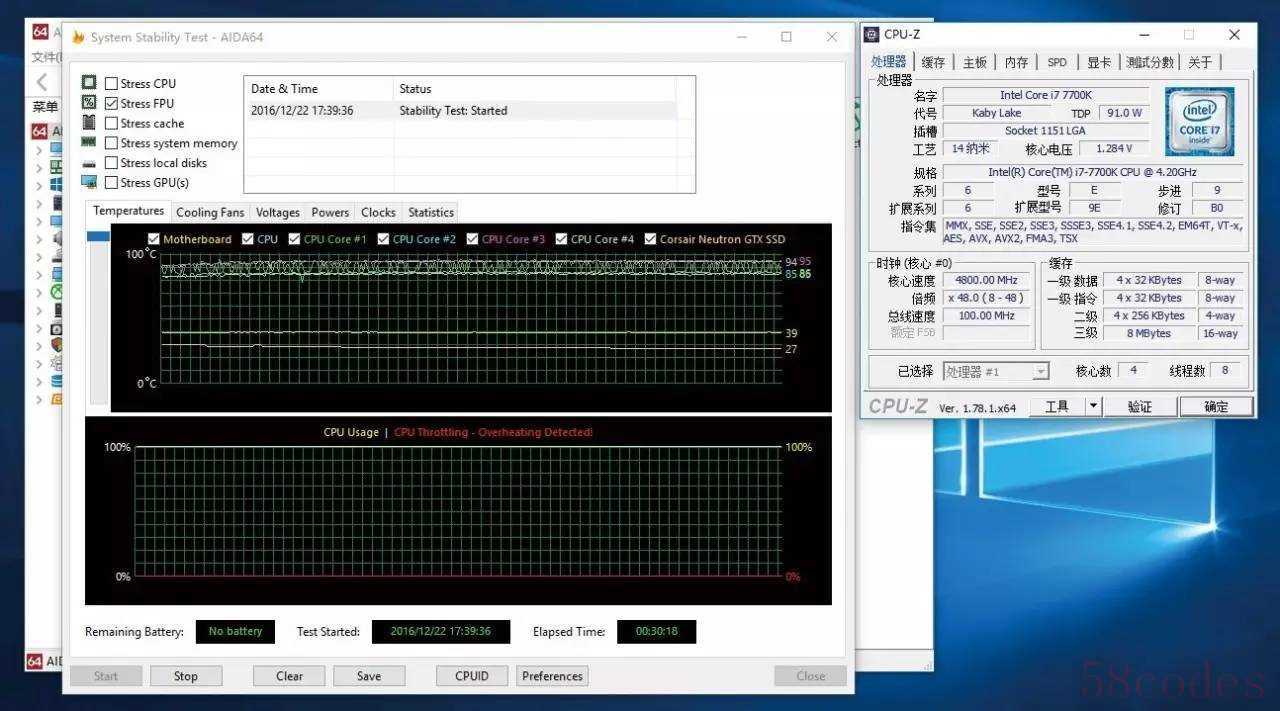This screenshot has height=711, width=1280.
Task: Click the AIDA64 flame icon in System Stability Test title
Action: click(x=78, y=37)
